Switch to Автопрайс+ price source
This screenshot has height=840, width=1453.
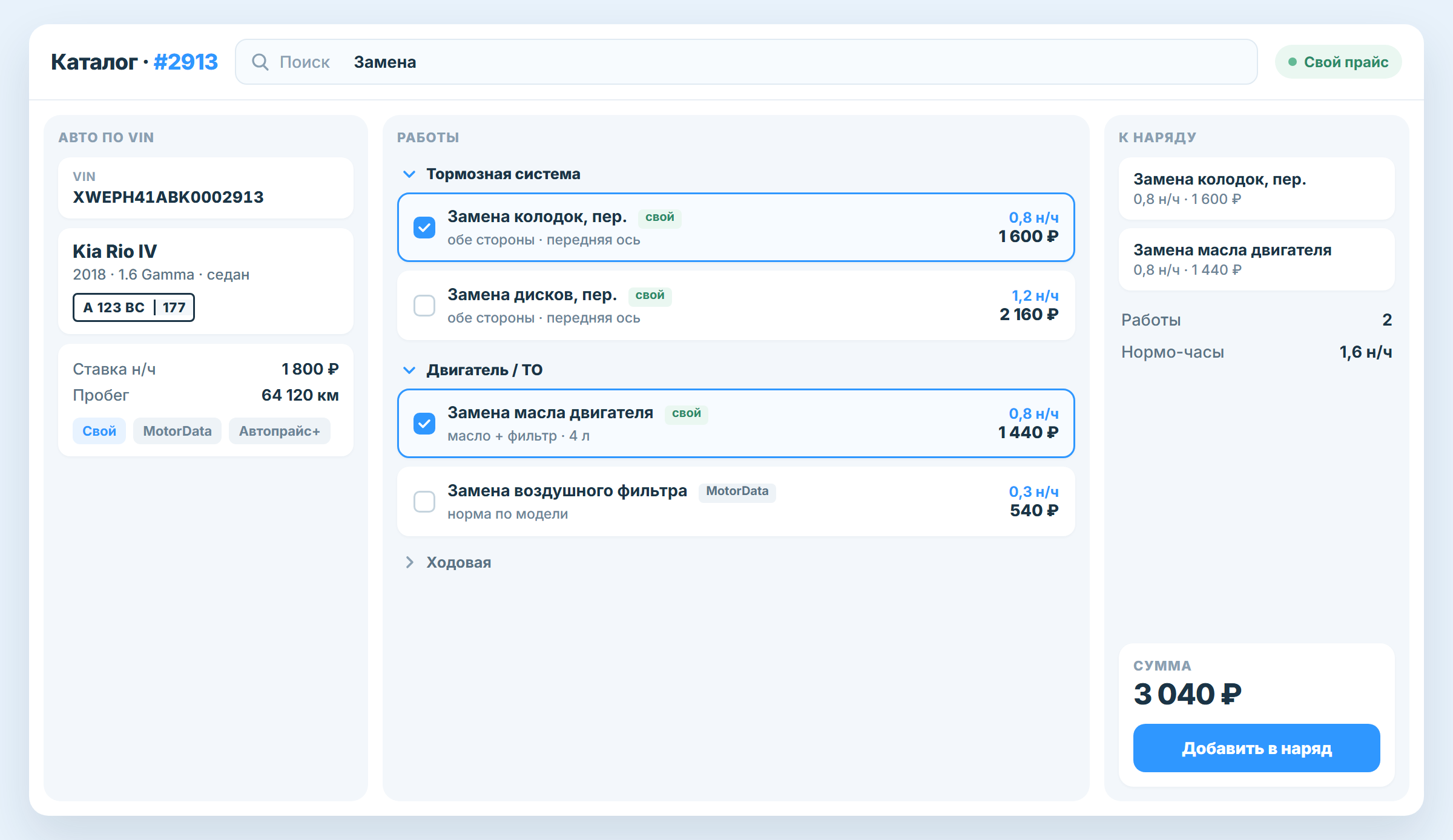click(279, 431)
